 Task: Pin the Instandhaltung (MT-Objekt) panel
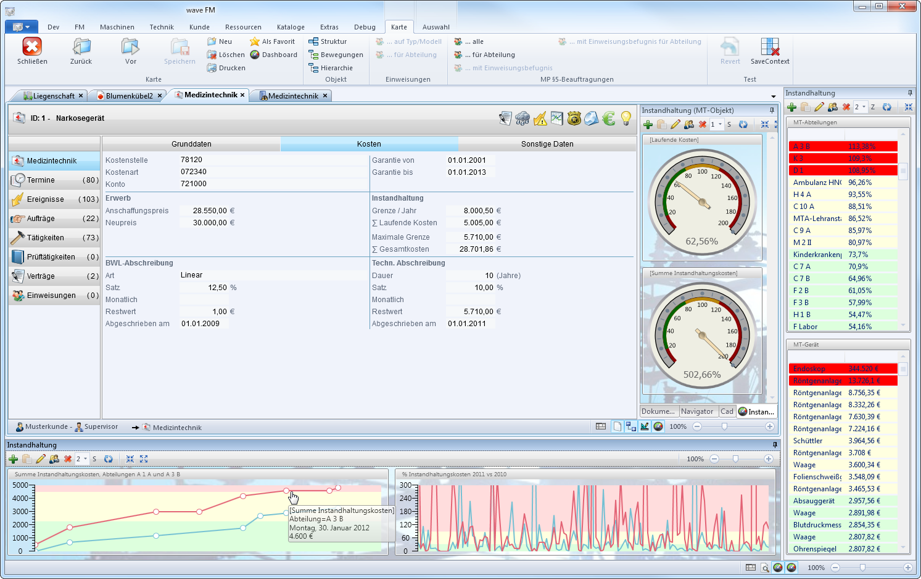[772, 110]
